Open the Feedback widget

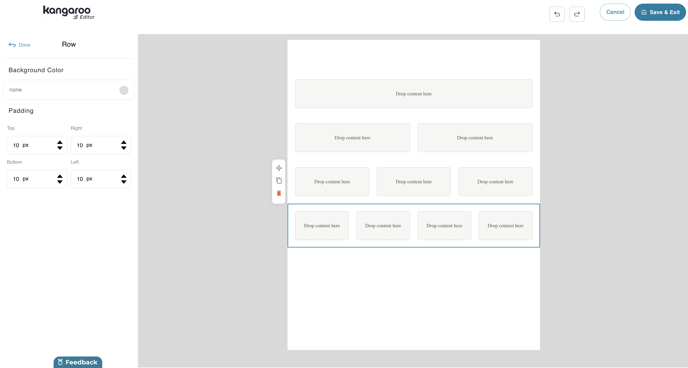pos(78,362)
